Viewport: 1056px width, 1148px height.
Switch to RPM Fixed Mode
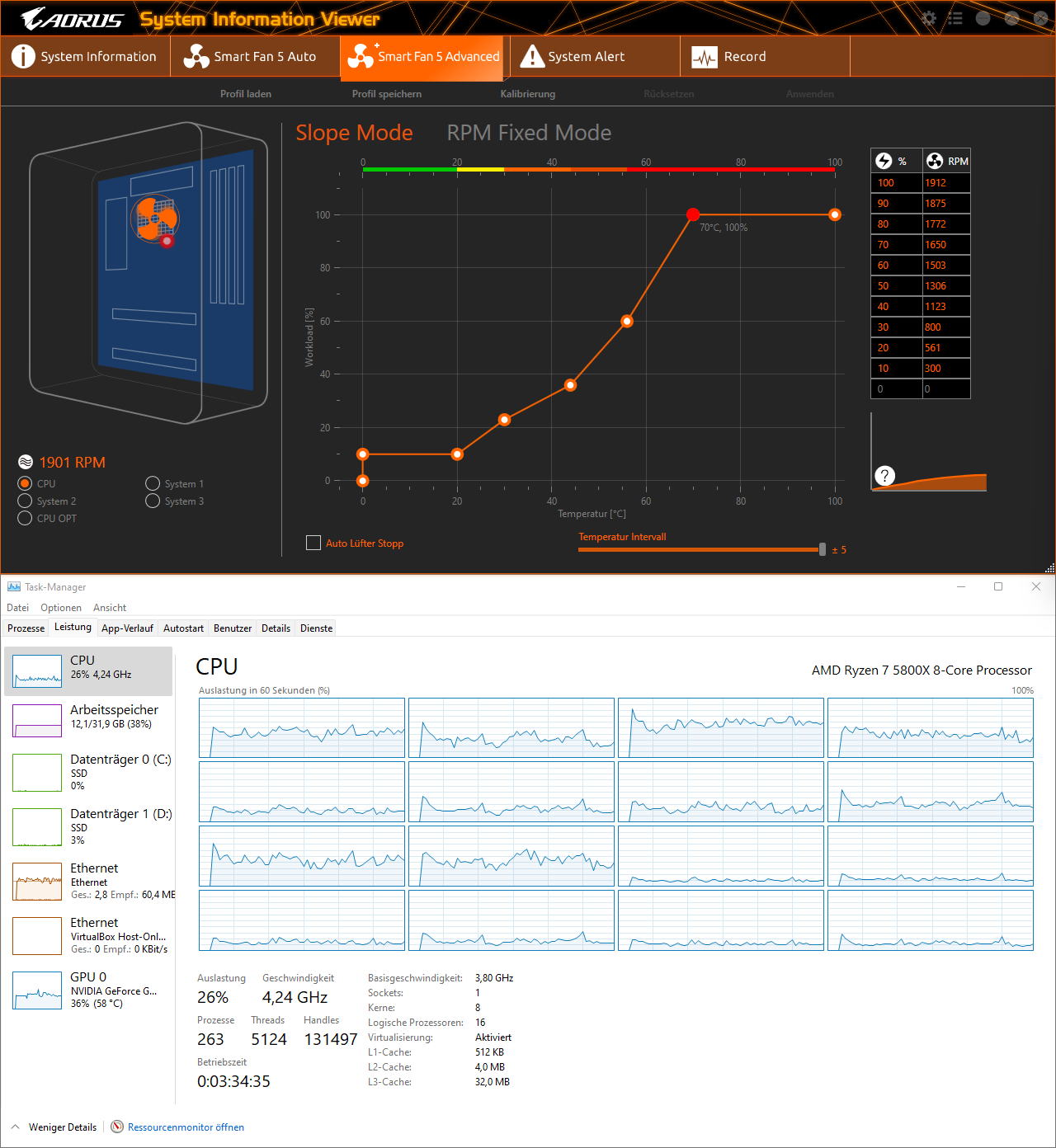[x=529, y=133]
